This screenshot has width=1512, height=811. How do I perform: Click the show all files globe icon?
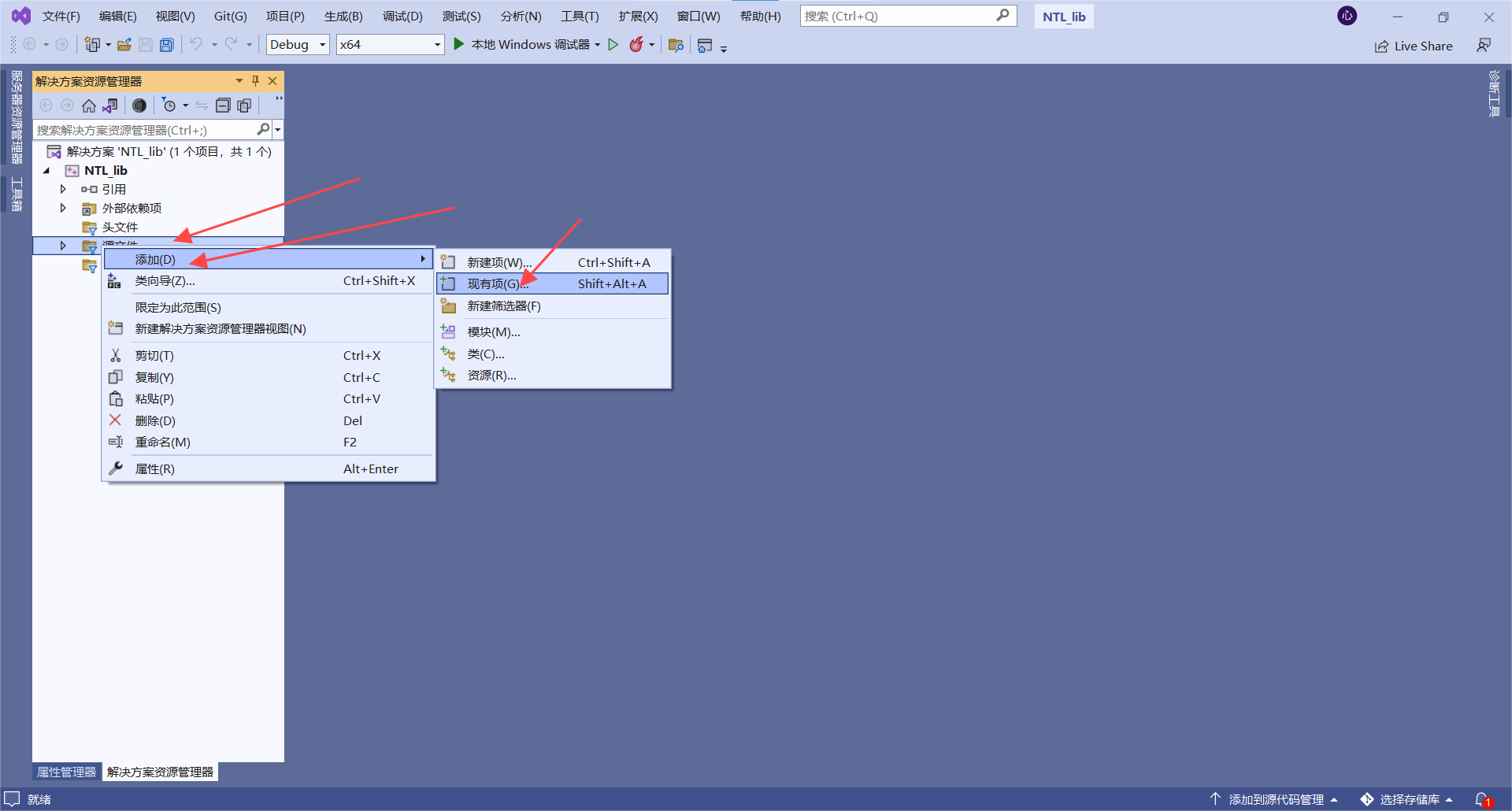[x=139, y=106]
